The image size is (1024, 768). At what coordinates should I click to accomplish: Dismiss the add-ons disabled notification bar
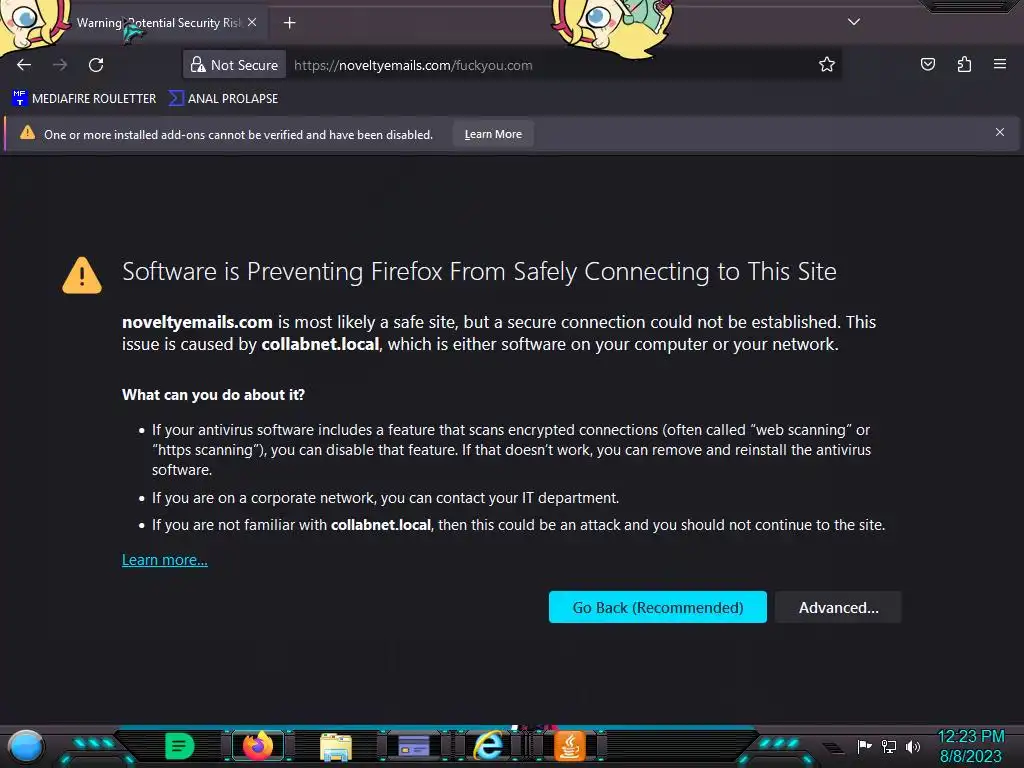1000,132
